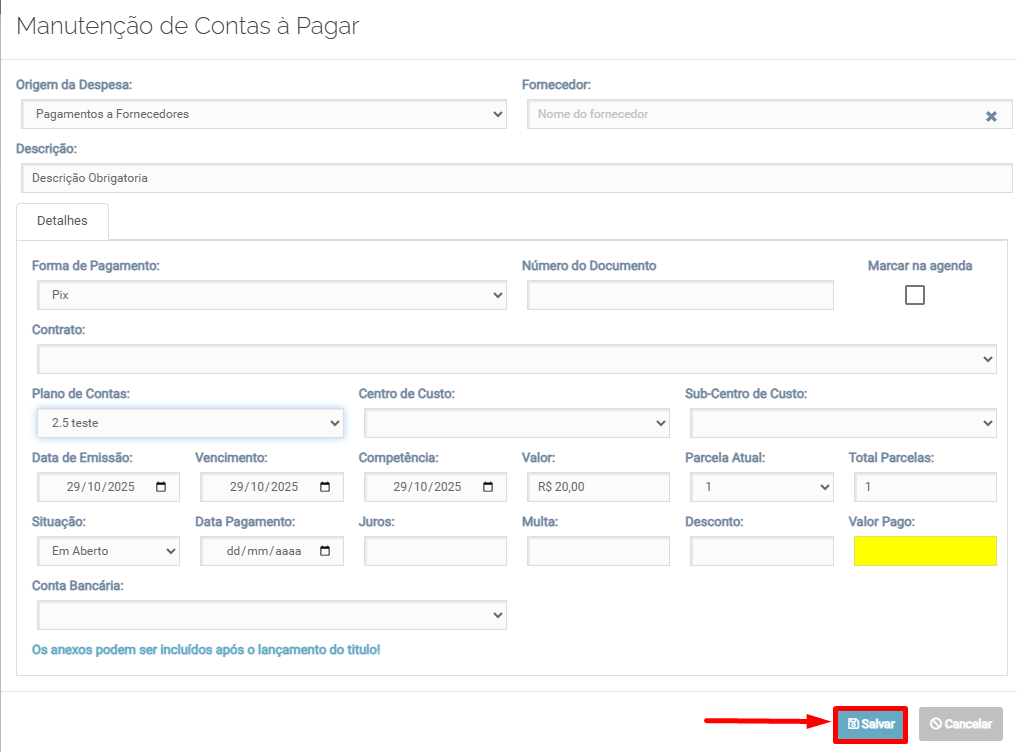
Task: Open calendar picker for Competência date
Action: click(488, 487)
